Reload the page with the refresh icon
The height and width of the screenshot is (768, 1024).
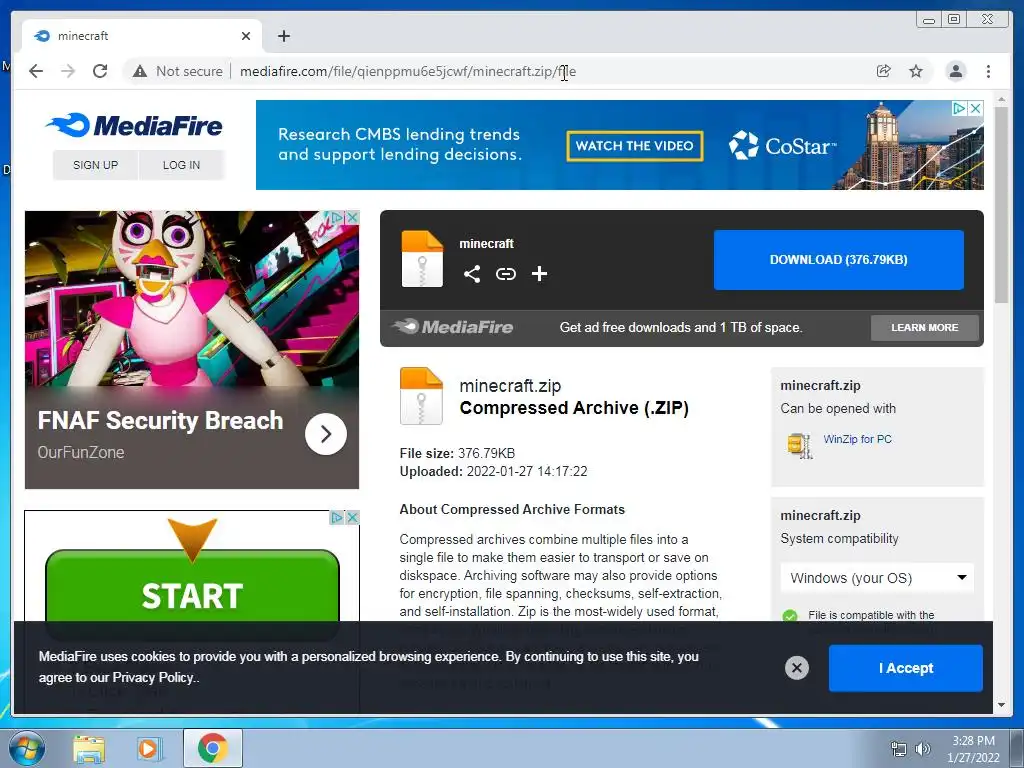(100, 71)
